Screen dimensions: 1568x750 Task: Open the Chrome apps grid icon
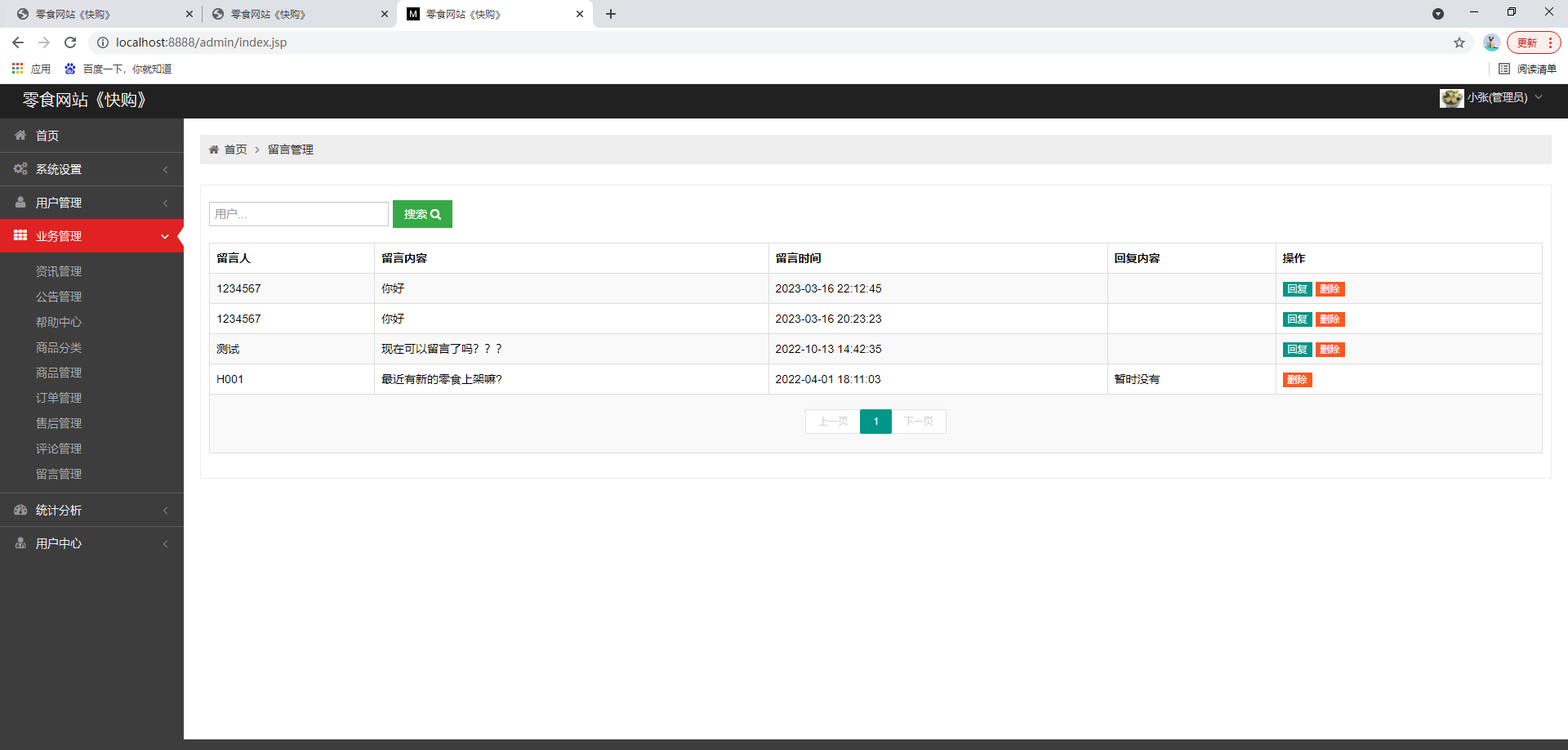17,69
